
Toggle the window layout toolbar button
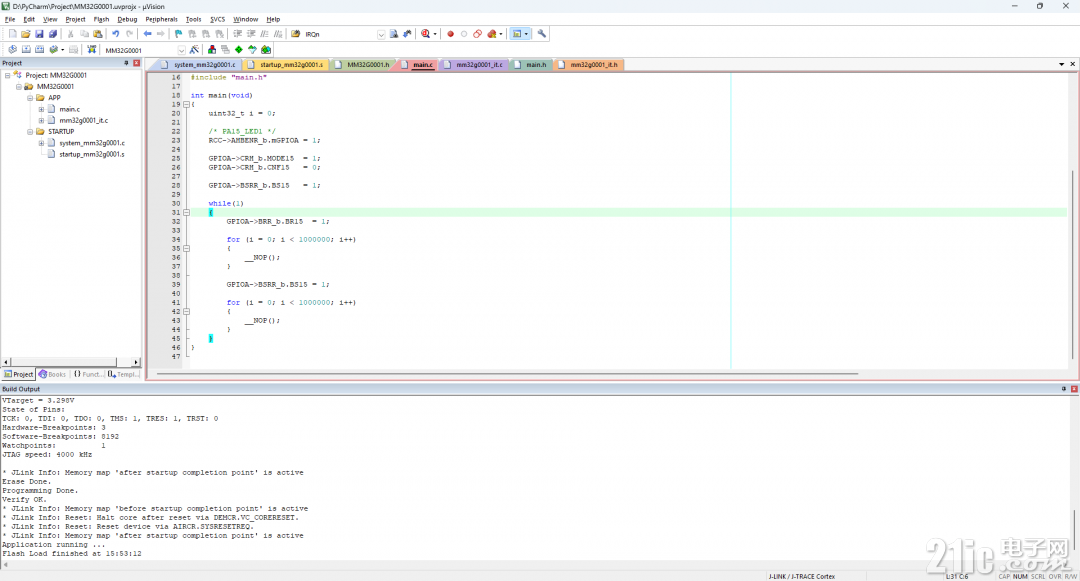(517, 34)
